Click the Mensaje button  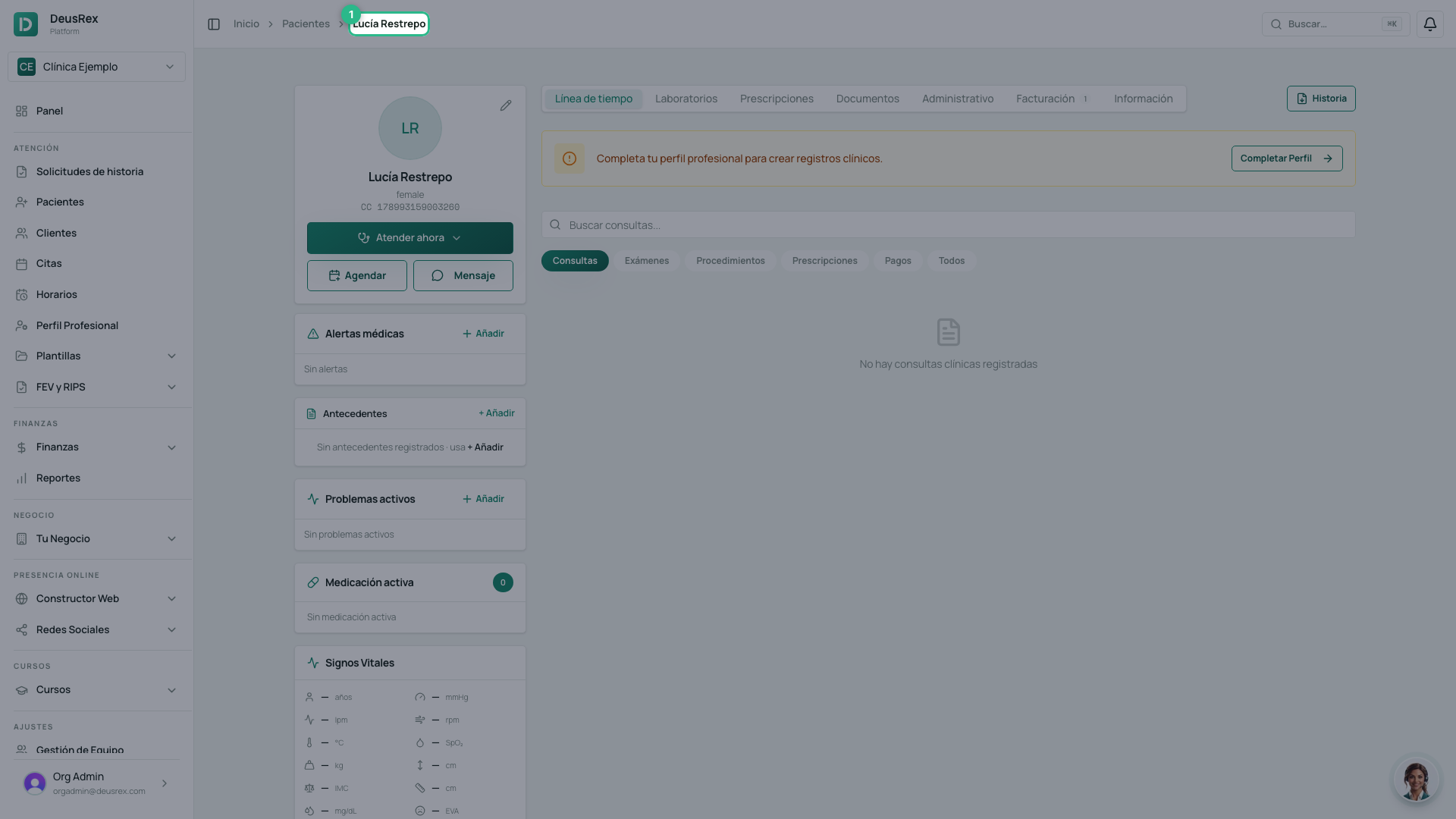[x=463, y=275]
